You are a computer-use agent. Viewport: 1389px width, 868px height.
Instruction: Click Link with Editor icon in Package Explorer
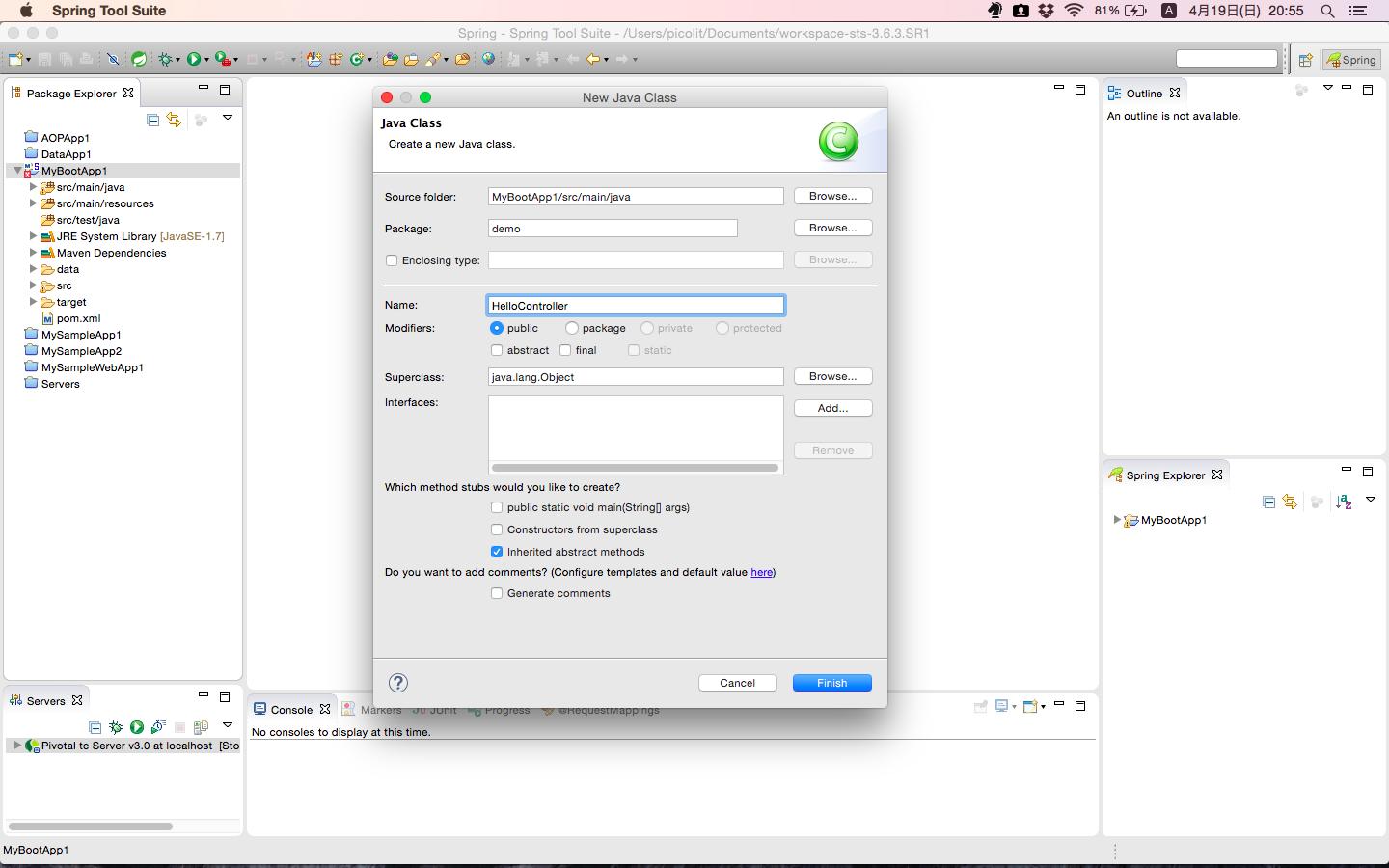point(174,120)
